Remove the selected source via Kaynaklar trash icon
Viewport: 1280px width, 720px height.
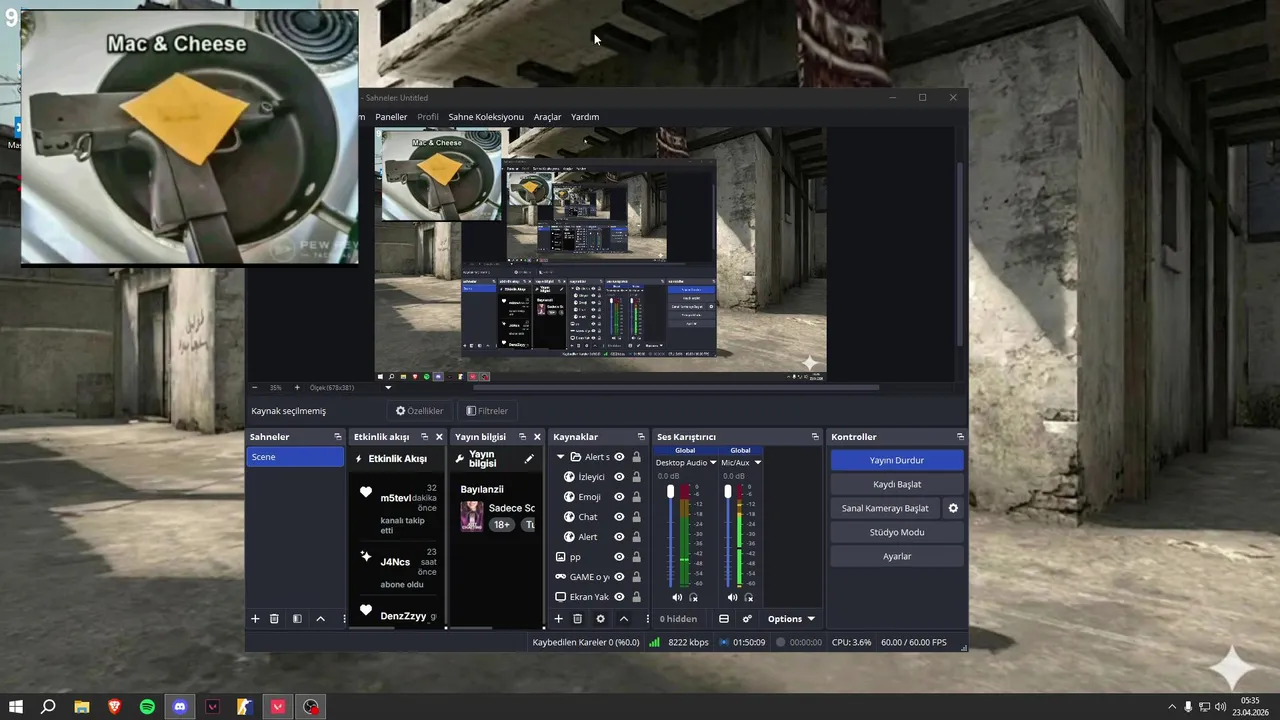[x=577, y=619]
